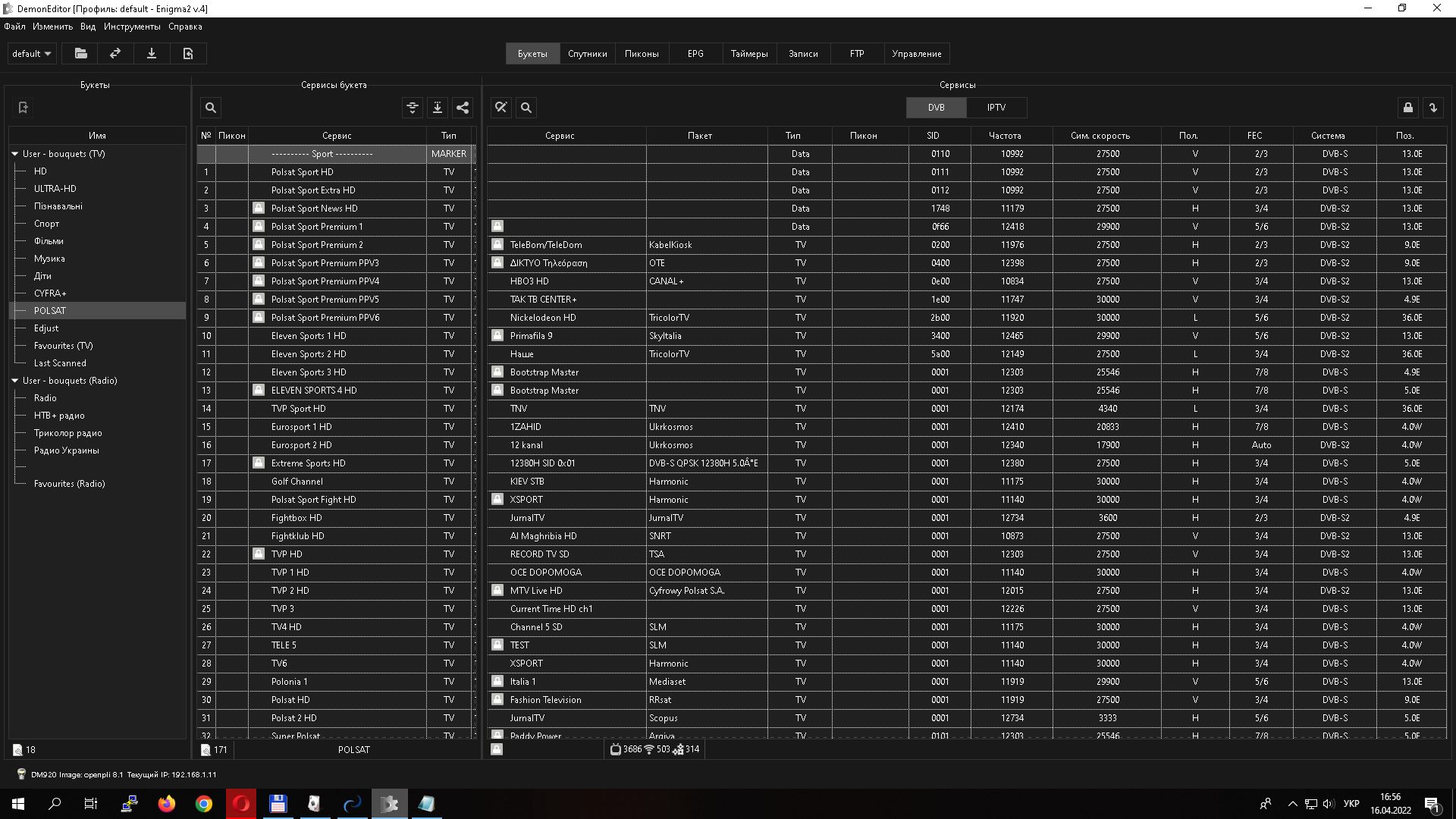
Task: Select the ULTRA-HD bouquet
Action: tap(97, 189)
